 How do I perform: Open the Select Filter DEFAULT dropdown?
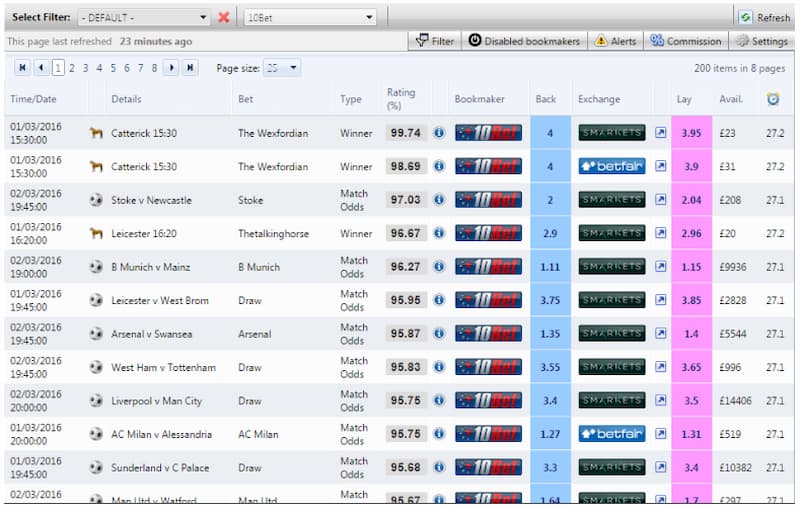click(x=143, y=17)
